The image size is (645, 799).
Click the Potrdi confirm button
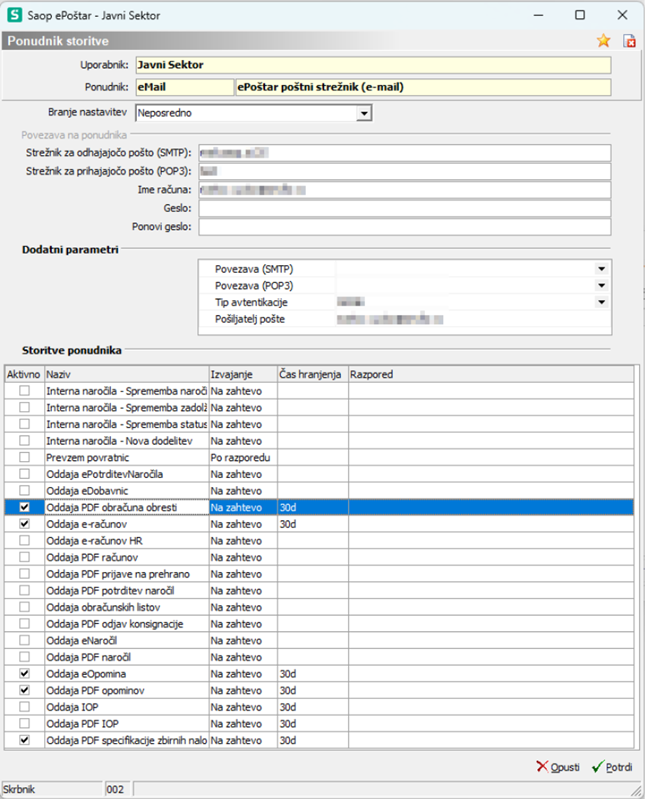[x=612, y=767]
